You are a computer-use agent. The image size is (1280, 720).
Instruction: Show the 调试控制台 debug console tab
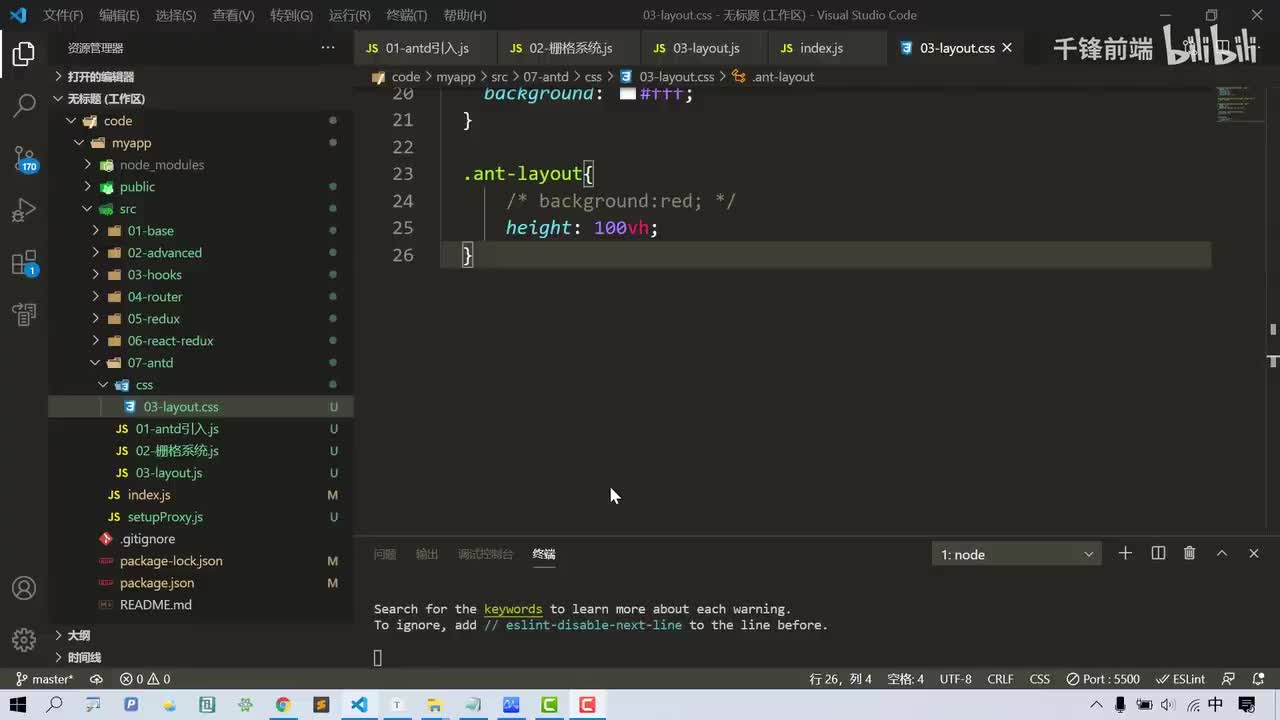486,554
